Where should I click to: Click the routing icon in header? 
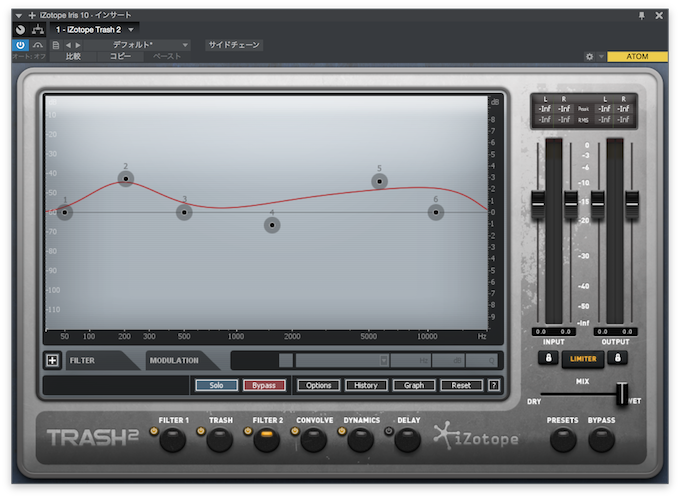[x=38, y=29]
